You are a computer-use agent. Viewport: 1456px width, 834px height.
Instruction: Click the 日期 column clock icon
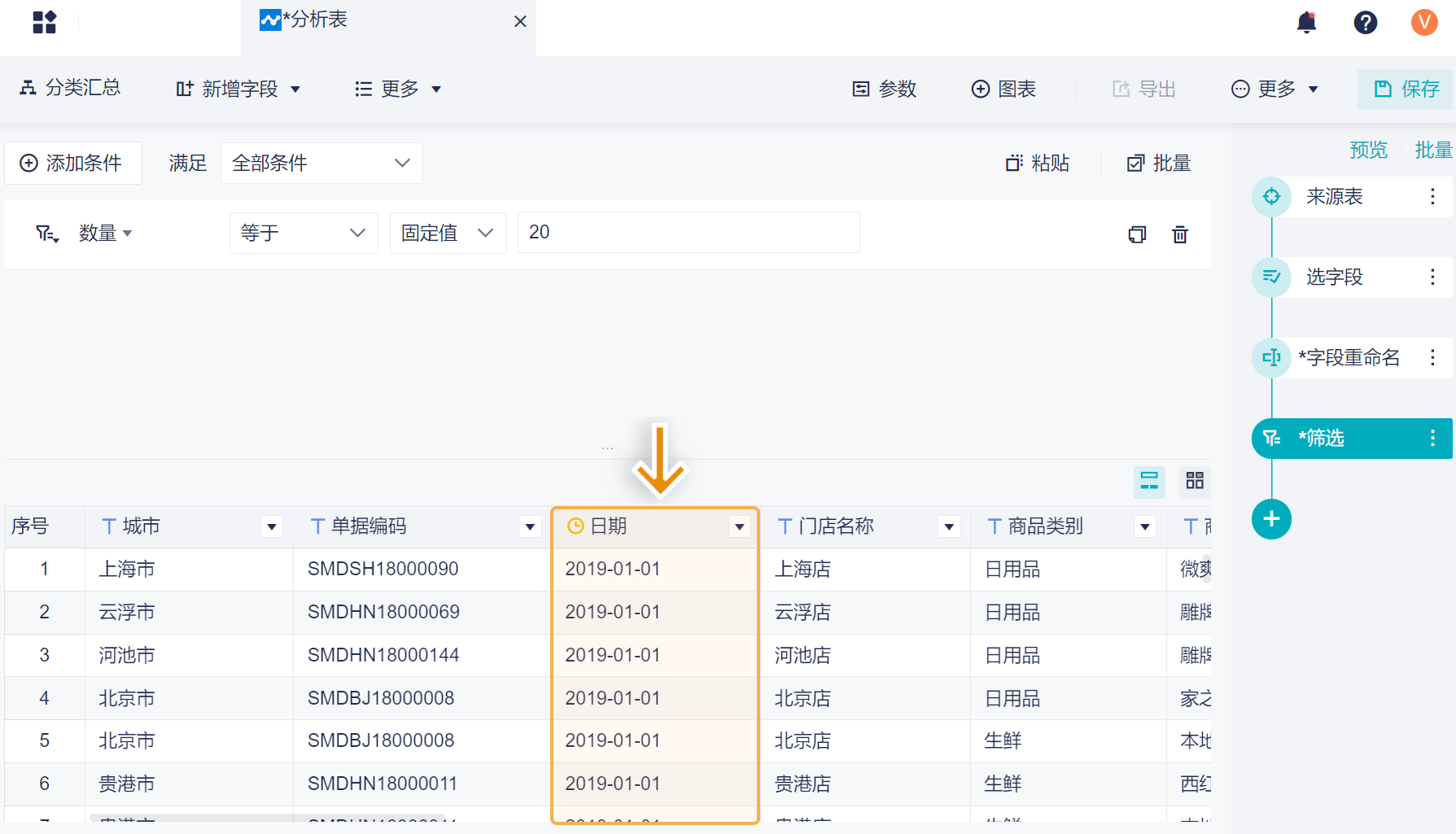575,526
